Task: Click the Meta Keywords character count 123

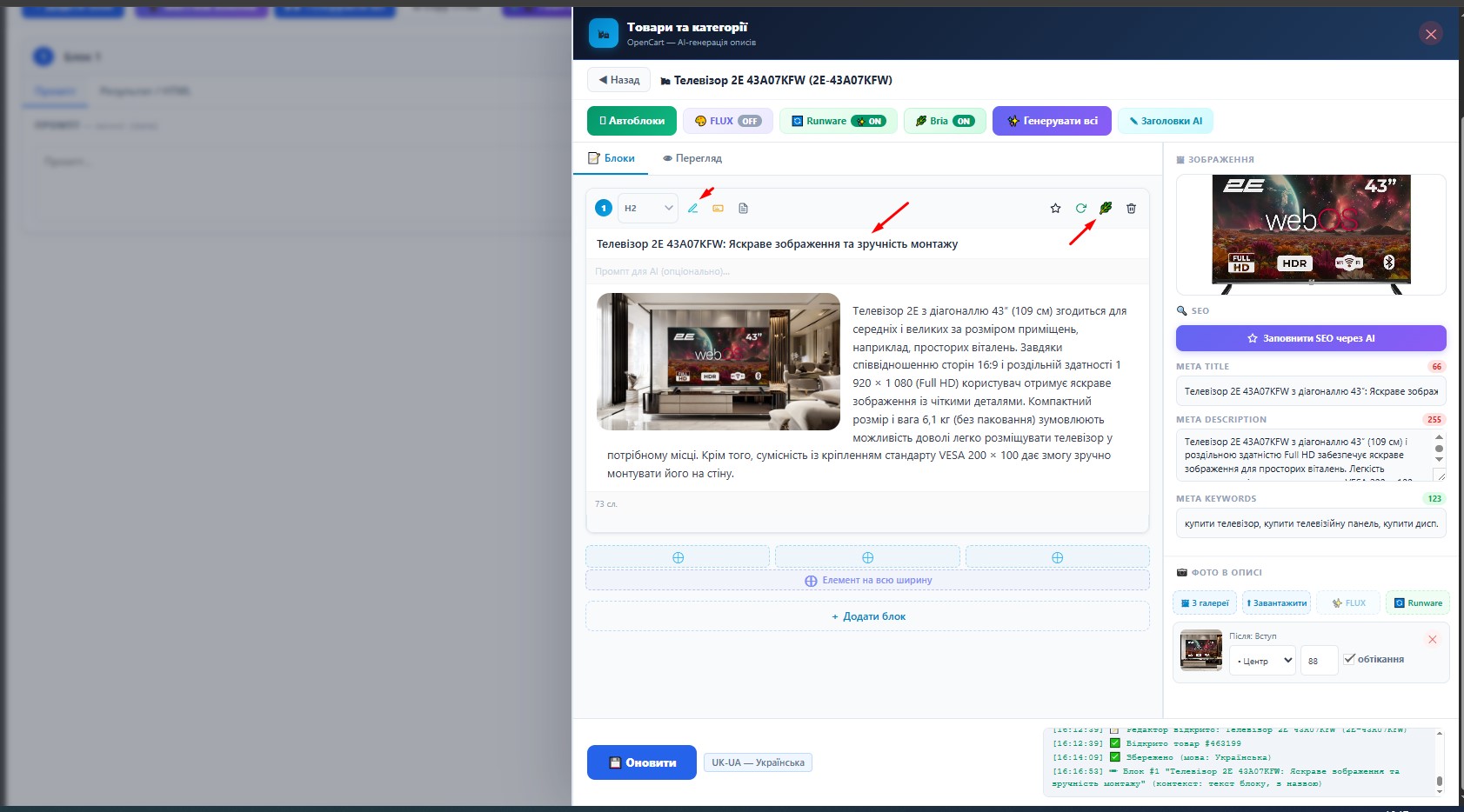Action: 1434,499
